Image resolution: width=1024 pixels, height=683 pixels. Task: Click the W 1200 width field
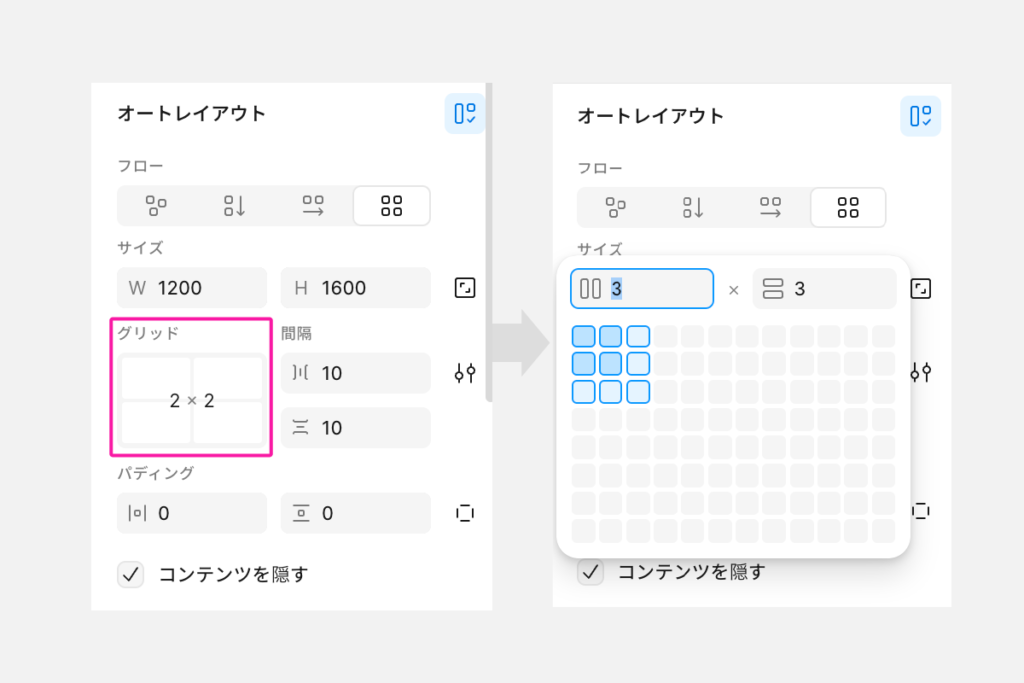pos(192,288)
